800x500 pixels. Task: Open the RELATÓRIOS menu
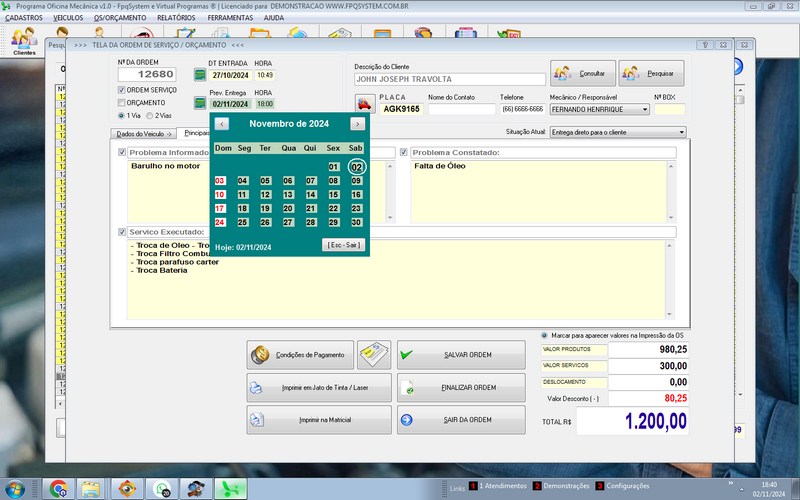click(x=176, y=18)
